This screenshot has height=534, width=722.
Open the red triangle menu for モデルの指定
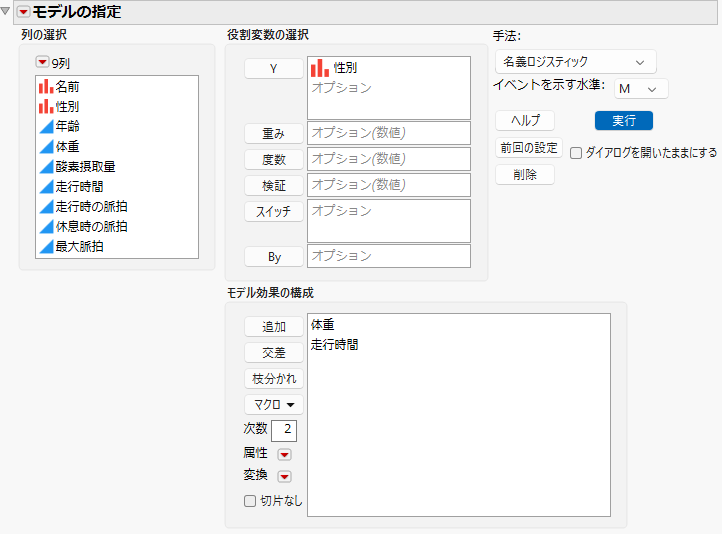(x=23, y=12)
